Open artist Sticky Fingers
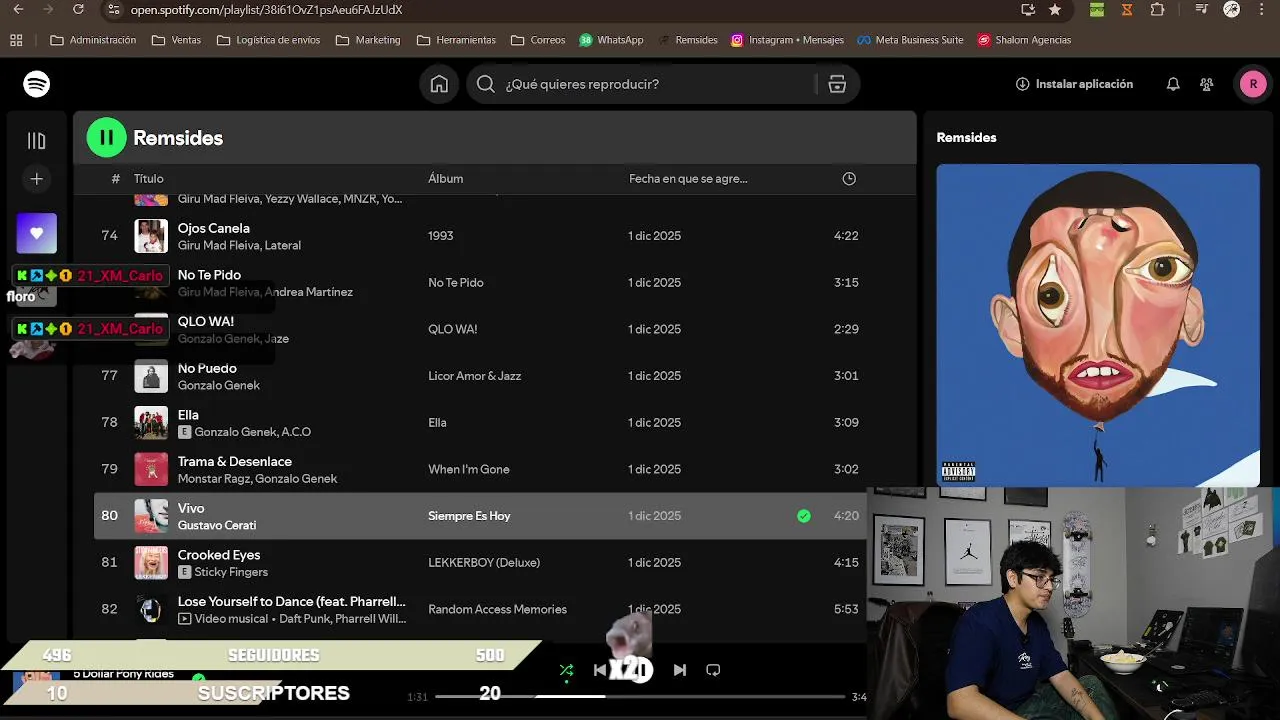This screenshot has height=720, width=1280. [x=231, y=573]
